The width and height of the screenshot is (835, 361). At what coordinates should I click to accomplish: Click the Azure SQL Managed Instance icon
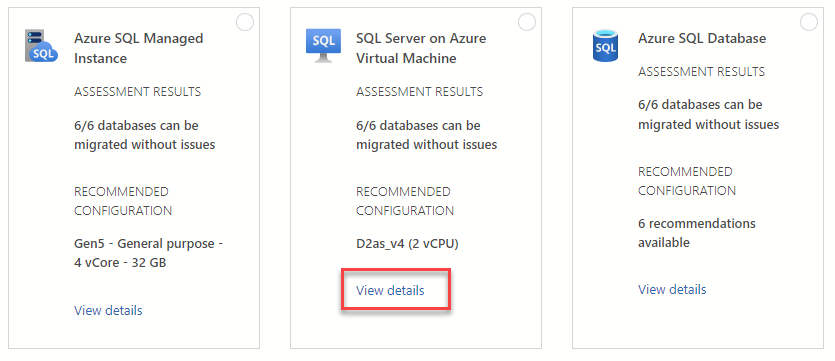(42, 46)
